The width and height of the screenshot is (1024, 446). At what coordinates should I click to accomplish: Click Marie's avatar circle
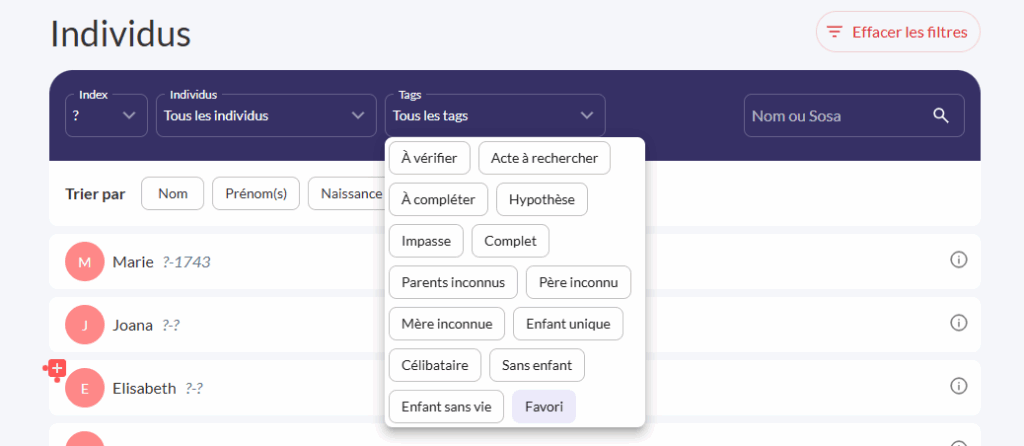[85, 262]
